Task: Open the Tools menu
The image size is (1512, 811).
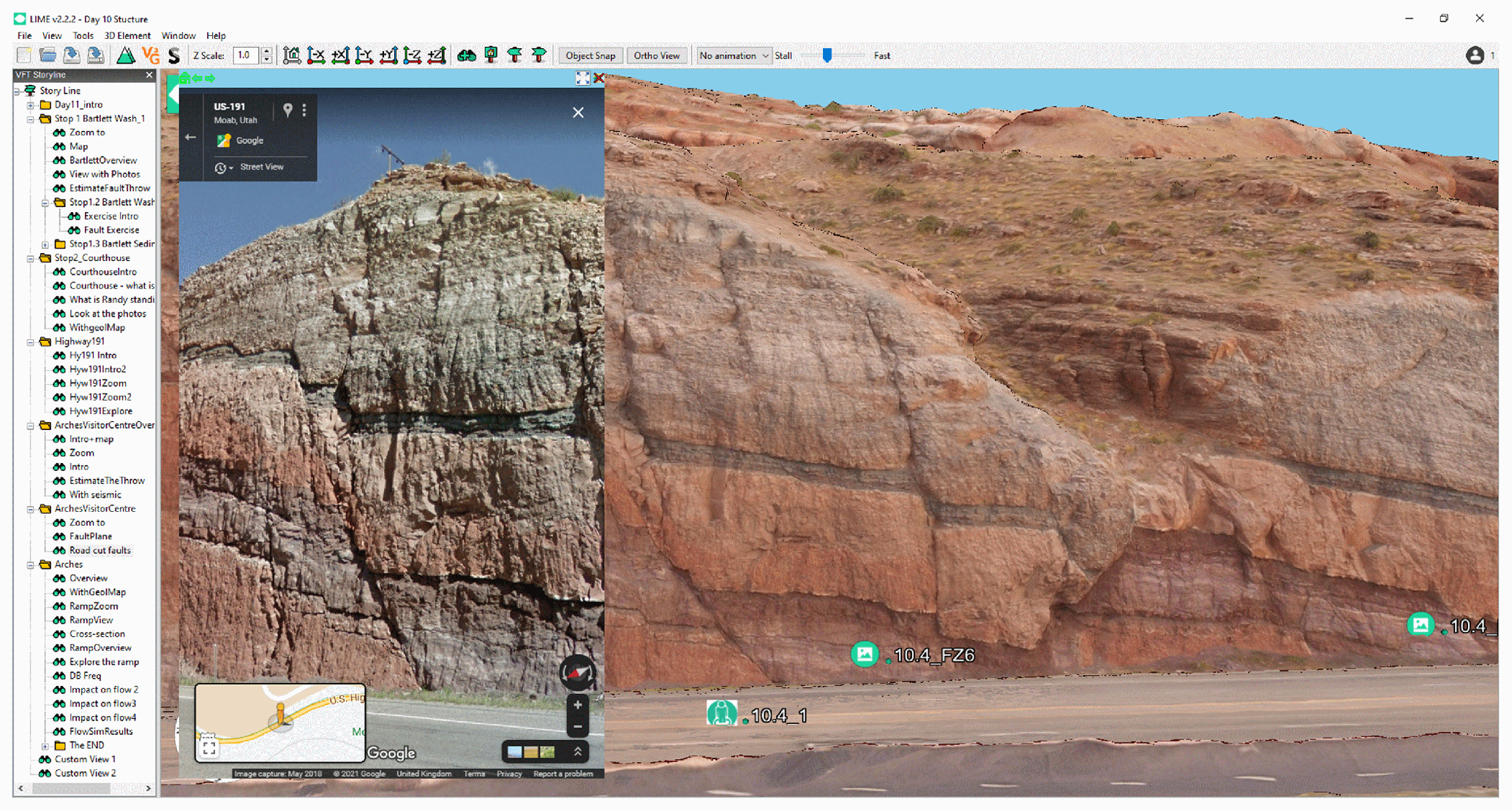Action: (83, 35)
